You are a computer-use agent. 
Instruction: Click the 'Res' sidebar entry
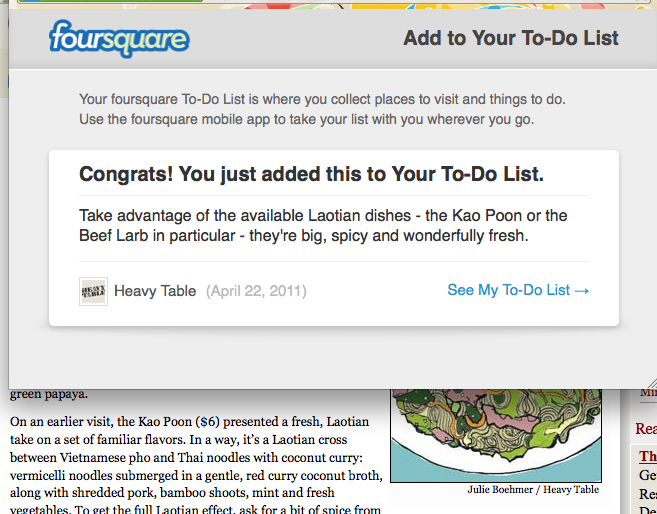pos(648,494)
